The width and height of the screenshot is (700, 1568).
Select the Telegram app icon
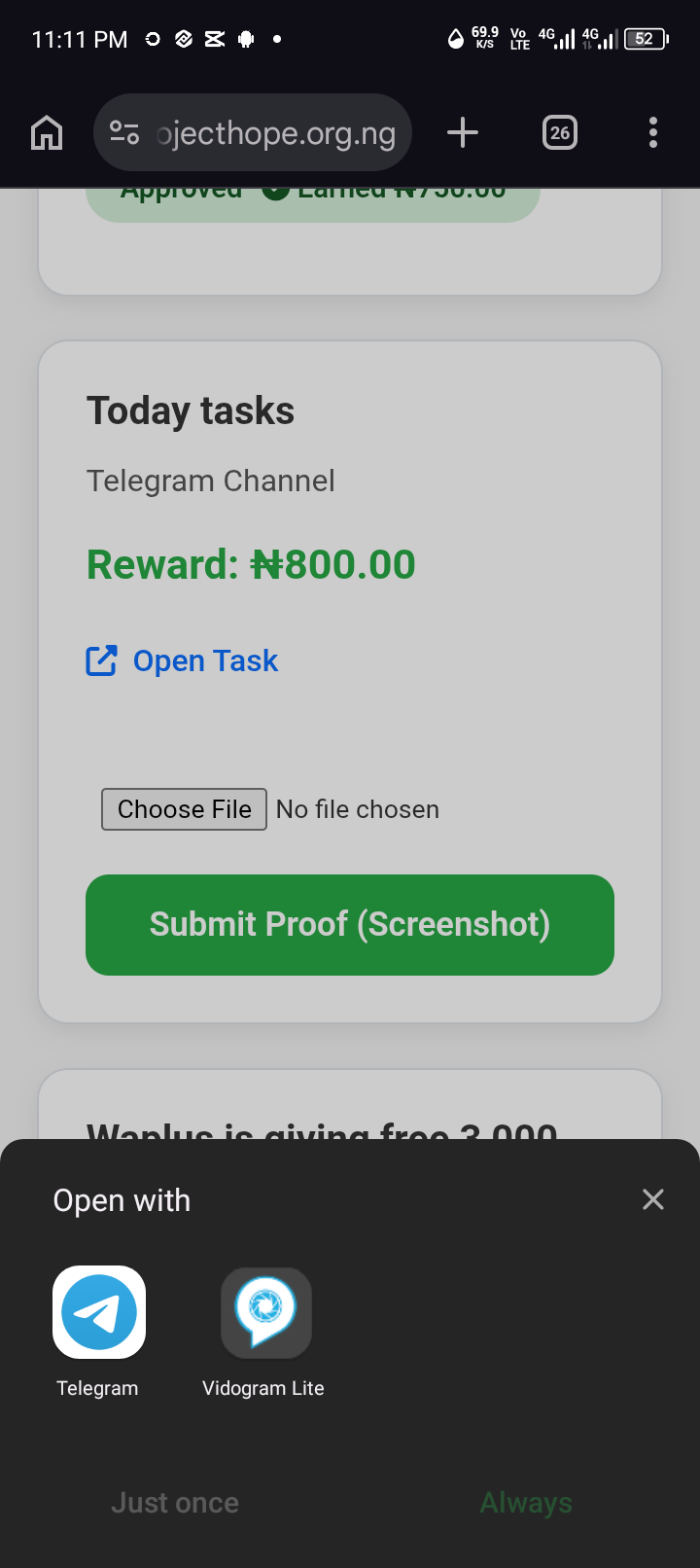[99, 1312]
